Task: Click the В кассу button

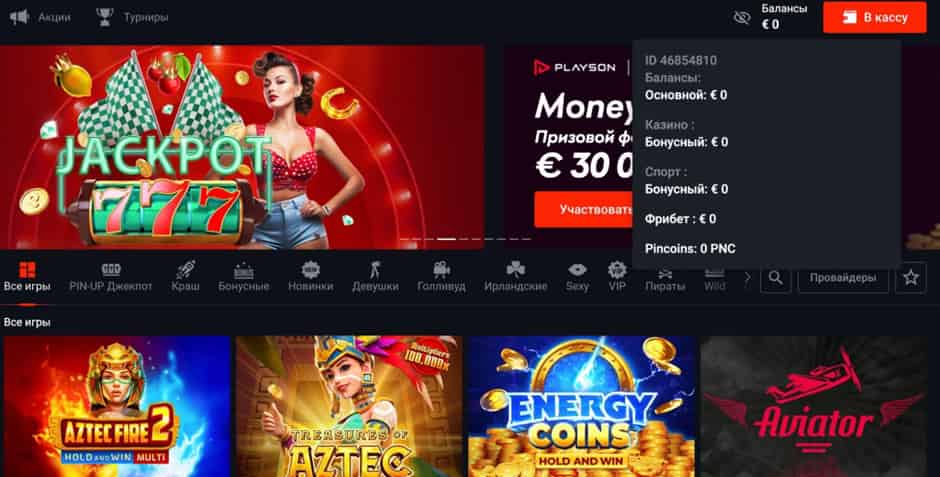Action: click(875, 17)
